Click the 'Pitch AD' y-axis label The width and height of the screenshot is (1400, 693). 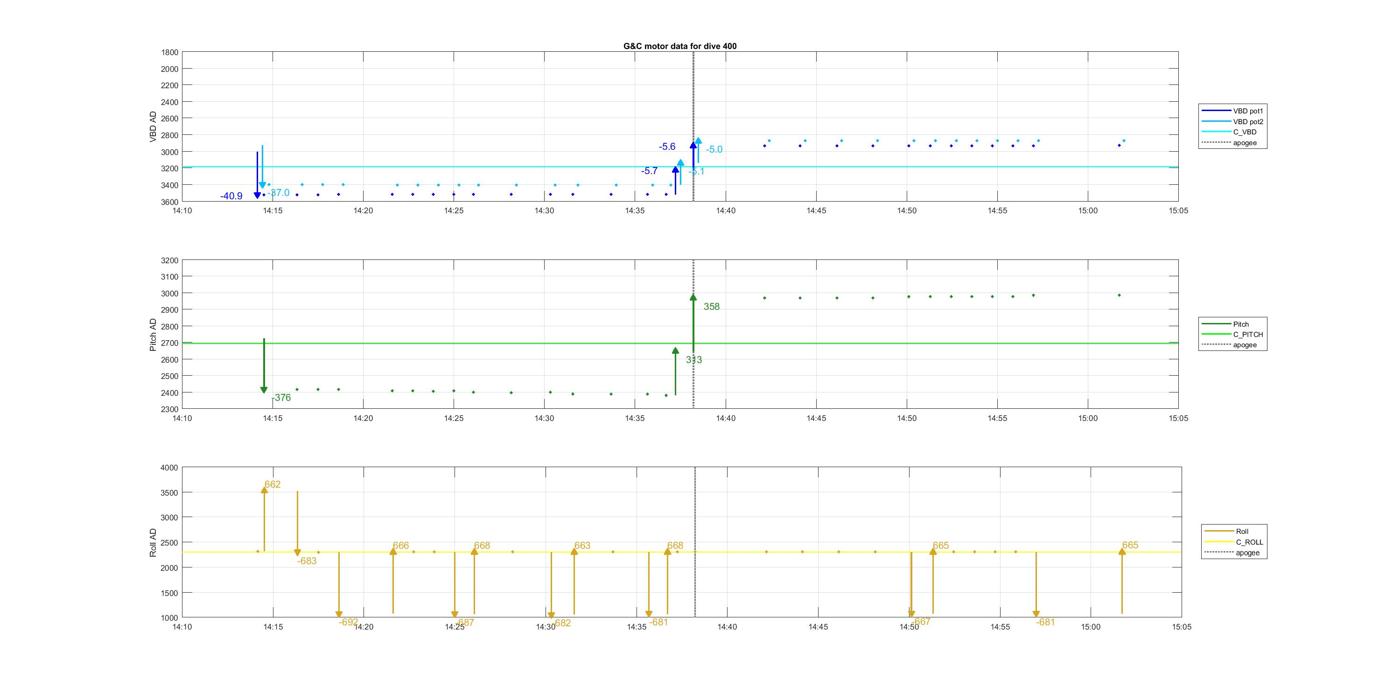[154, 335]
